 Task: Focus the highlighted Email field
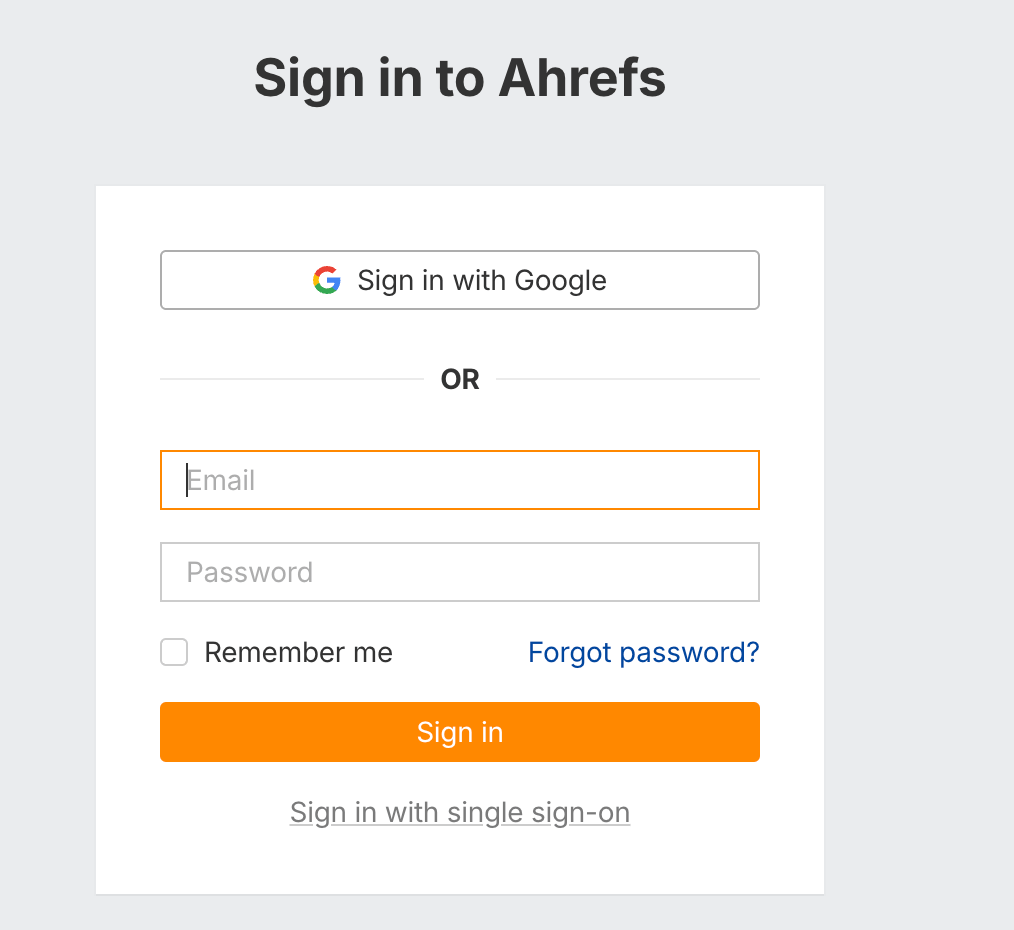[x=460, y=480]
